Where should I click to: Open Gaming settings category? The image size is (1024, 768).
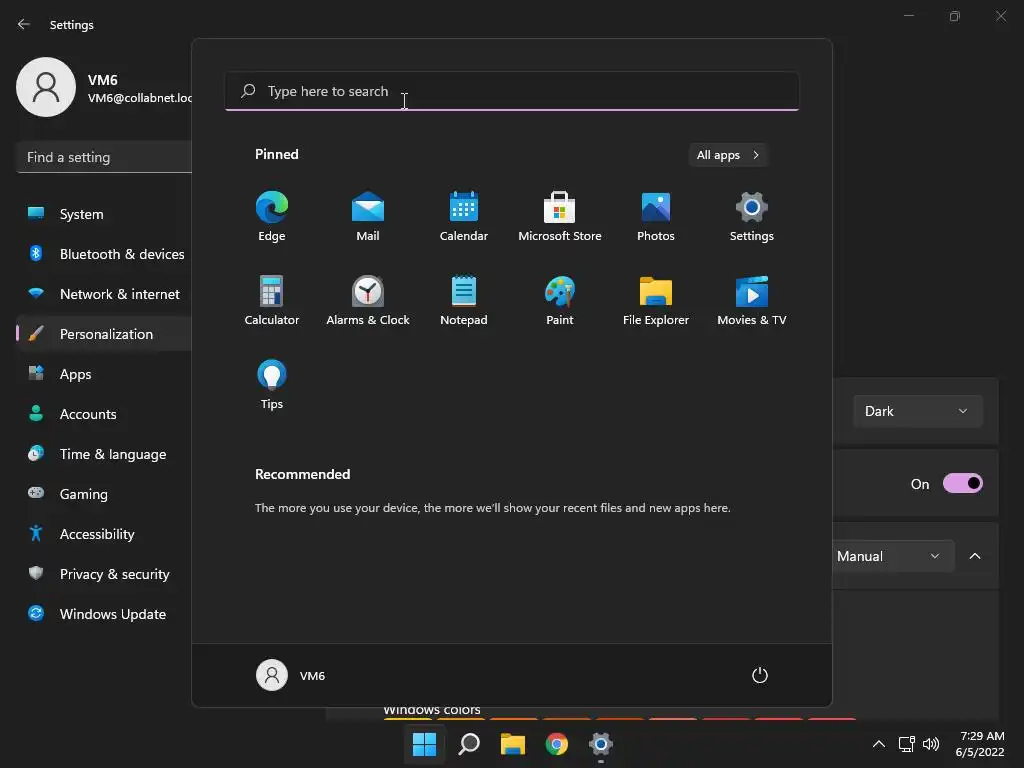[104, 494]
